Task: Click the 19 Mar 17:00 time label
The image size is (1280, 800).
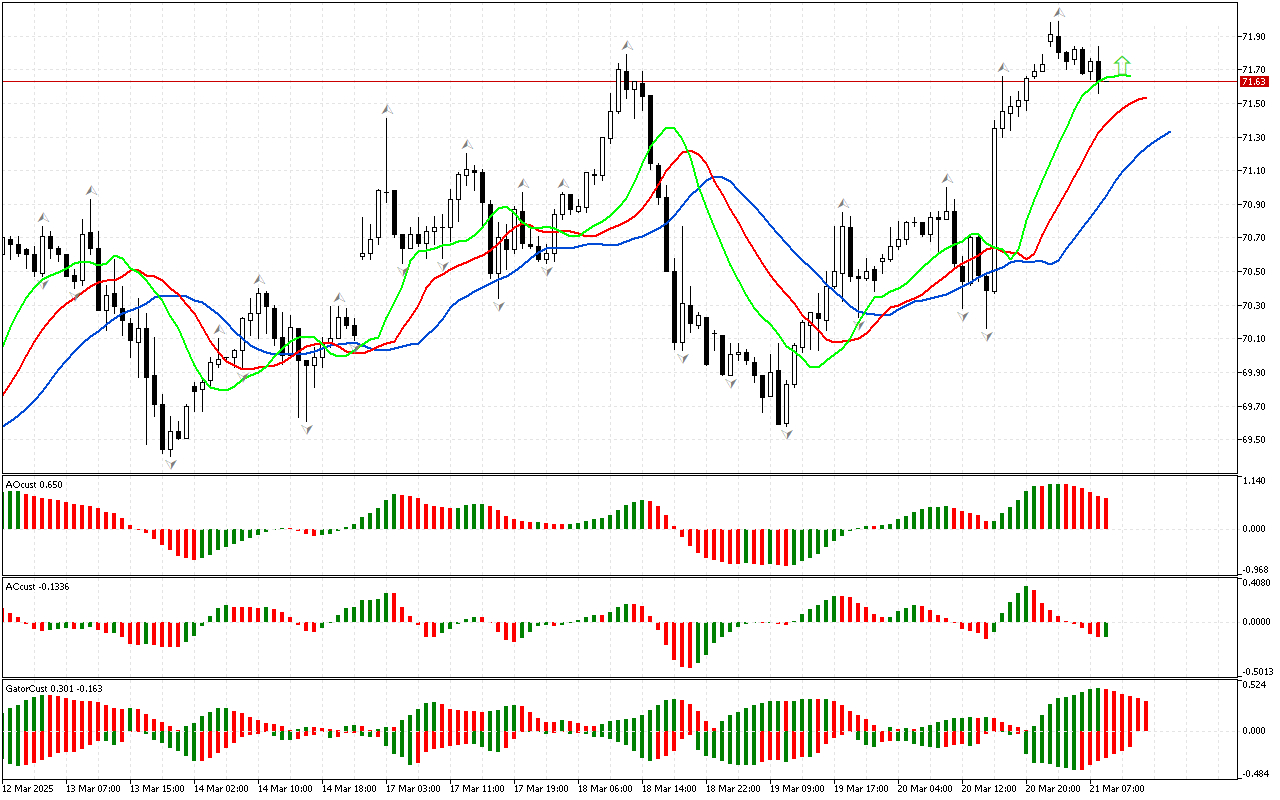Action: tap(862, 789)
